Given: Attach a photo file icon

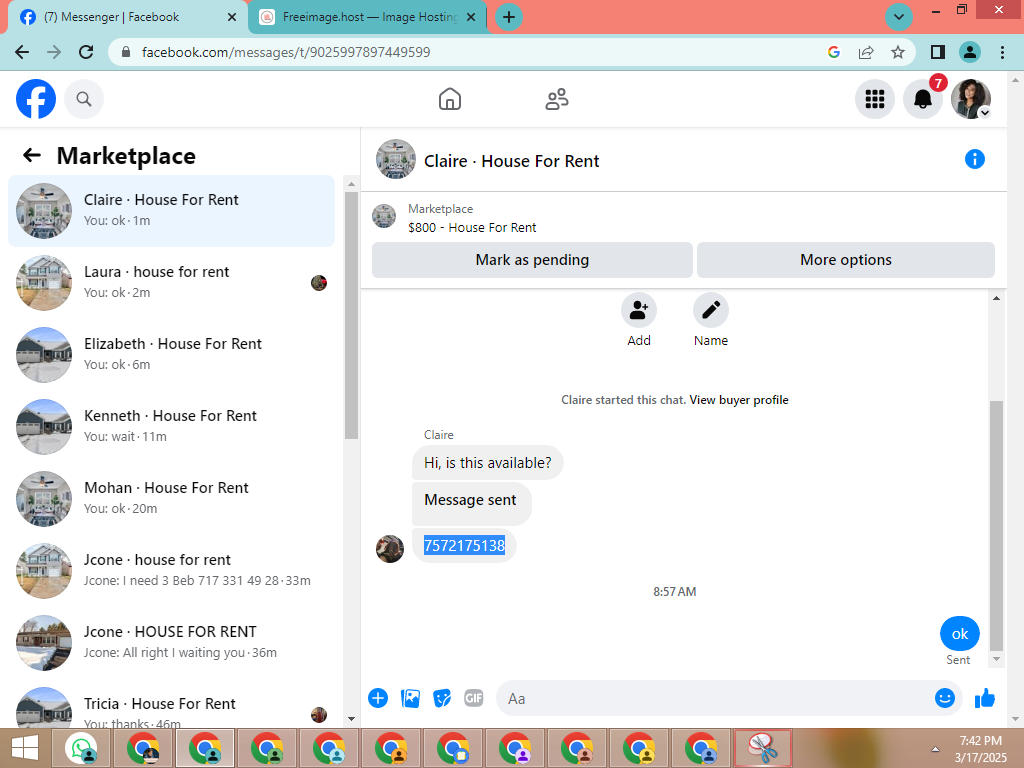Looking at the screenshot, I should coord(410,698).
